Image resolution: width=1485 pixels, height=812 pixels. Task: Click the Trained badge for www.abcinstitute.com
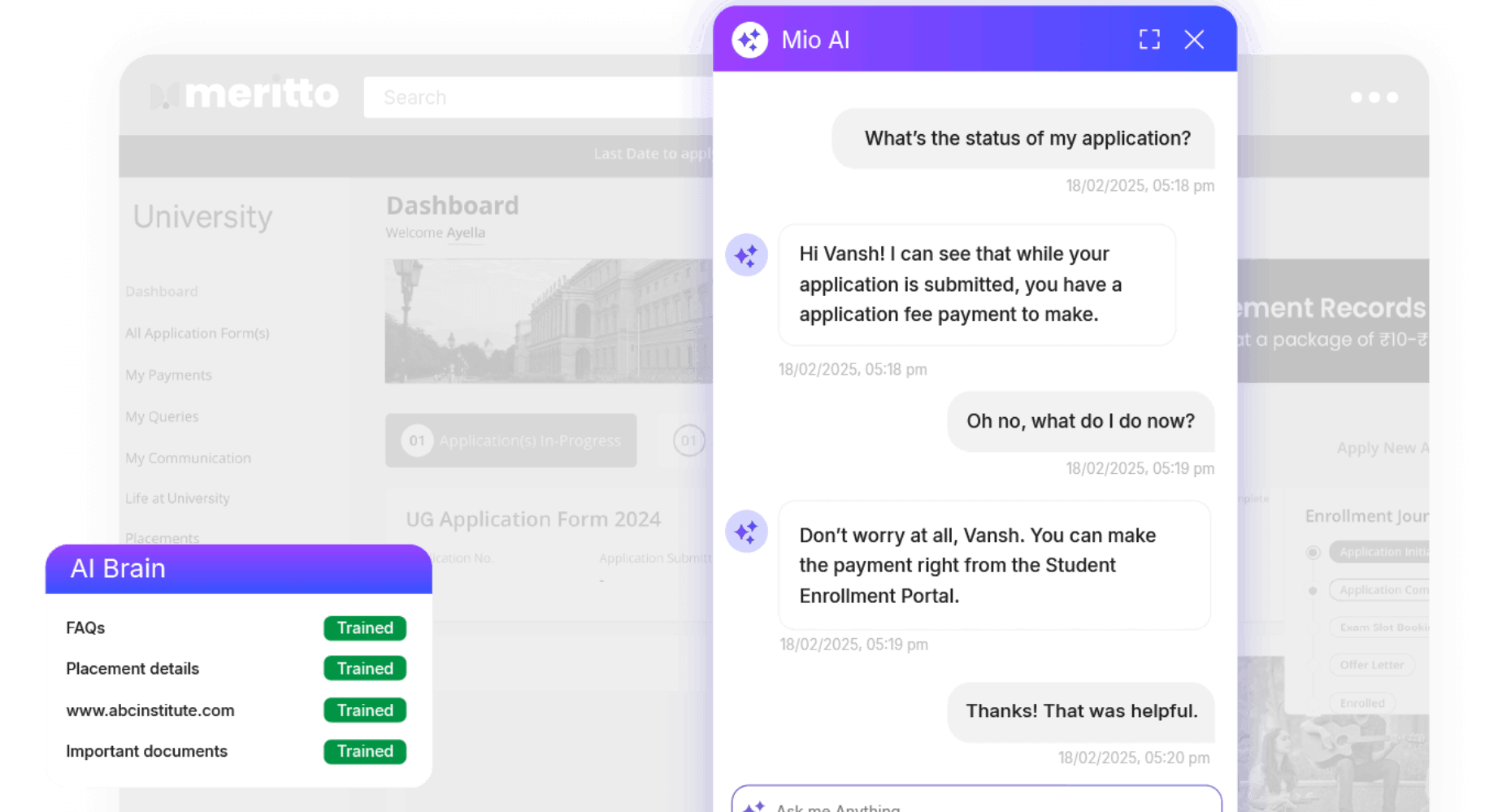coord(365,710)
